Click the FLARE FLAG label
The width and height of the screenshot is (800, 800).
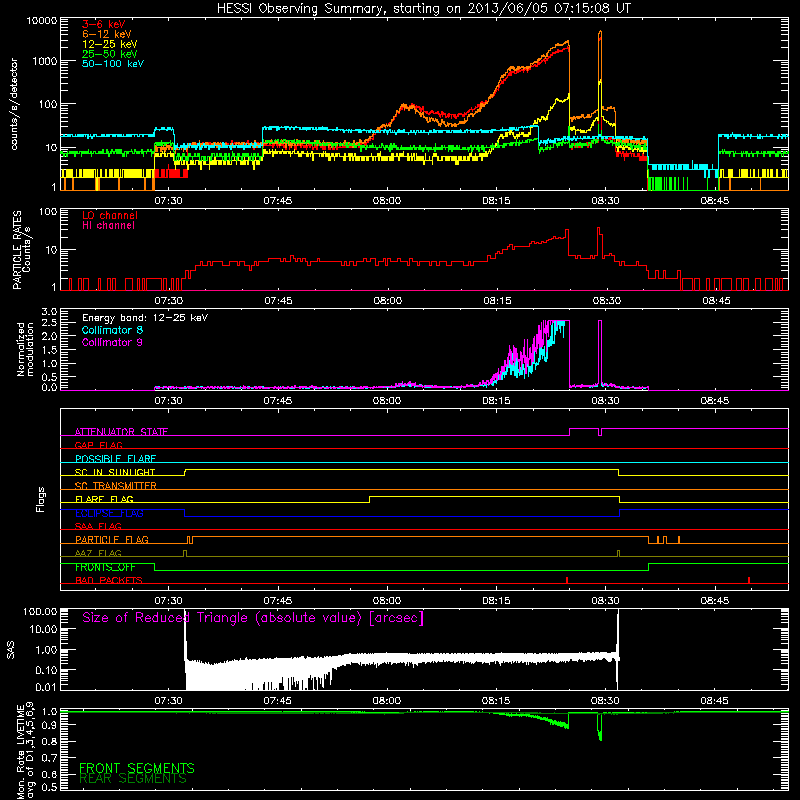tap(104, 499)
